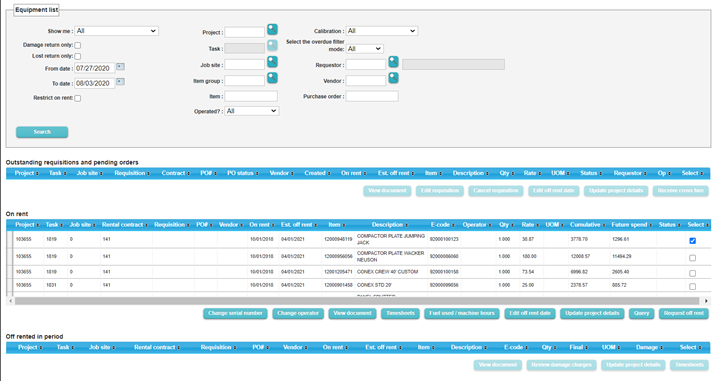
Task: Open the Item group lookup icon
Action: click(x=272, y=78)
